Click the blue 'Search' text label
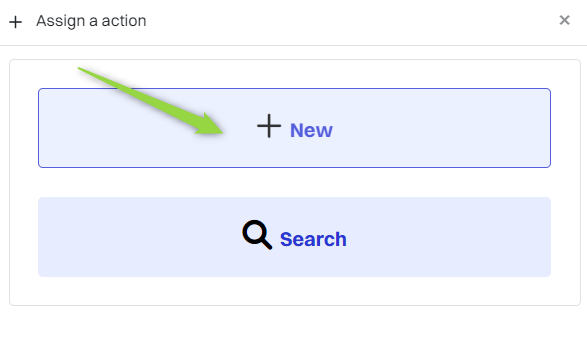Viewport: 587px width, 364px height. (x=313, y=239)
